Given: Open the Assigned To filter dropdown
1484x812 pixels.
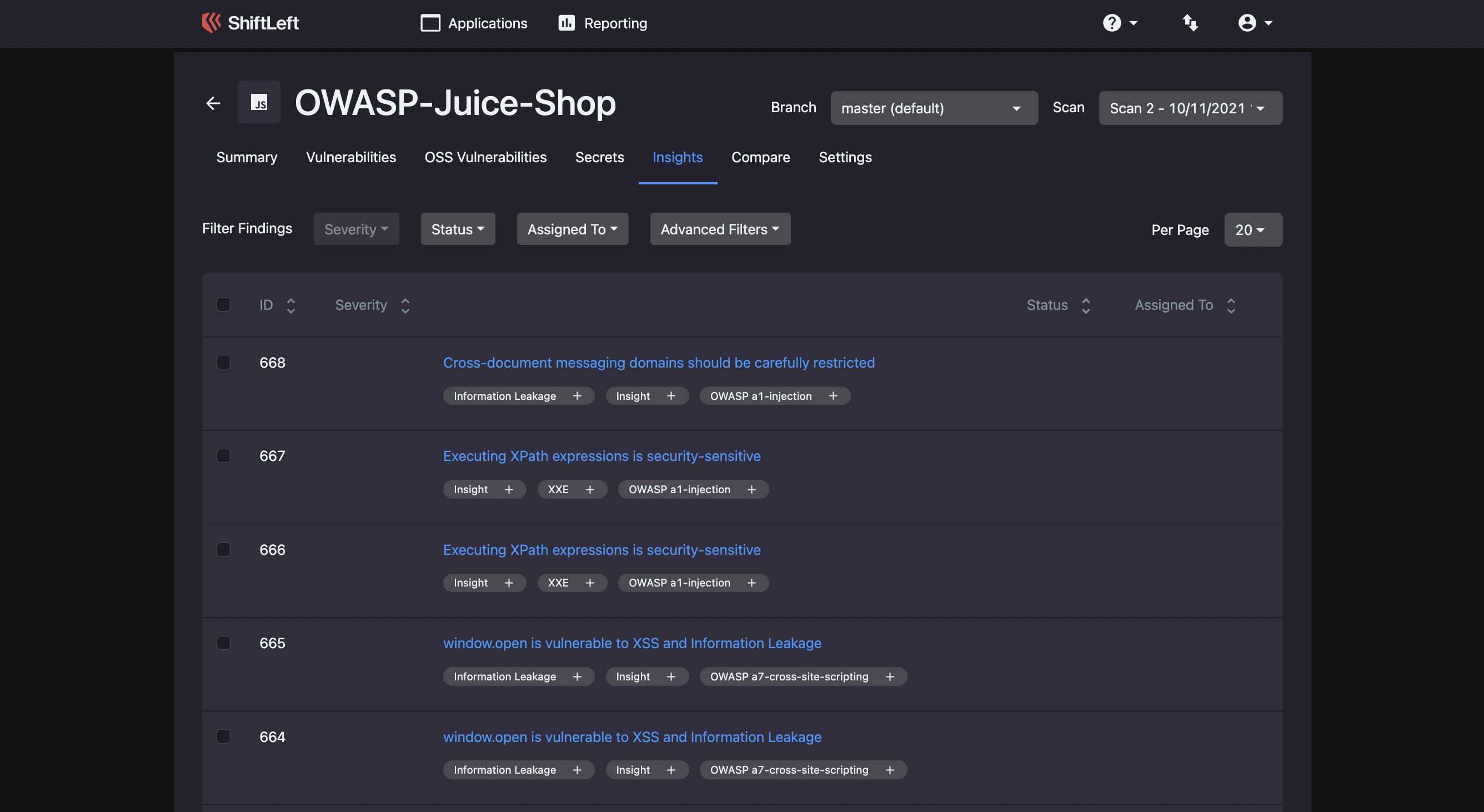Looking at the screenshot, I should click(x=572, y=229).
